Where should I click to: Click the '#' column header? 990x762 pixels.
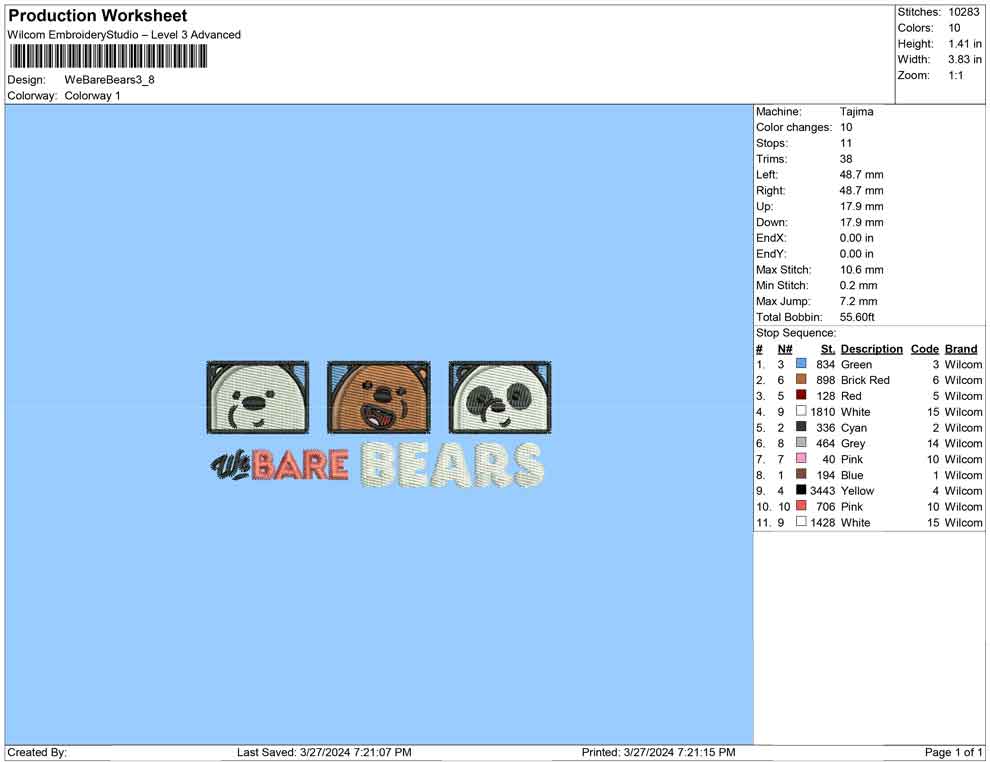pos(759,349)
